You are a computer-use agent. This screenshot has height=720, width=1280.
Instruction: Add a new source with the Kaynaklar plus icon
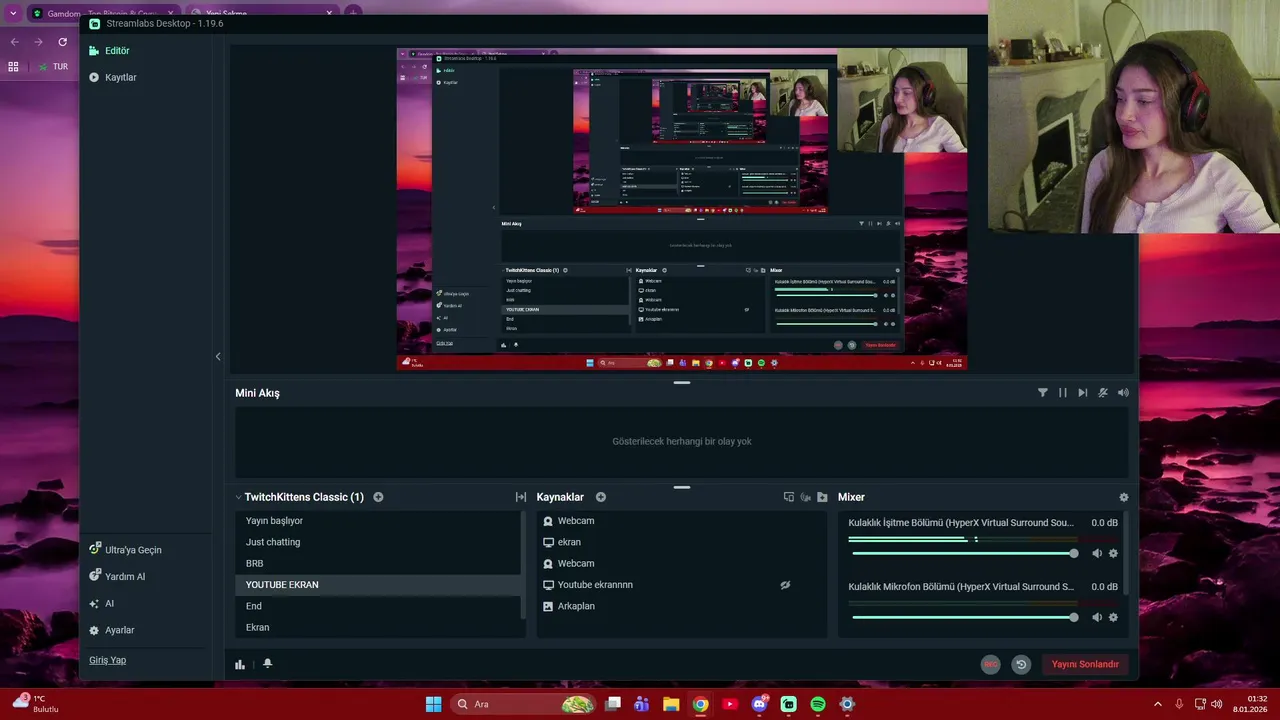tap(601, 497)
